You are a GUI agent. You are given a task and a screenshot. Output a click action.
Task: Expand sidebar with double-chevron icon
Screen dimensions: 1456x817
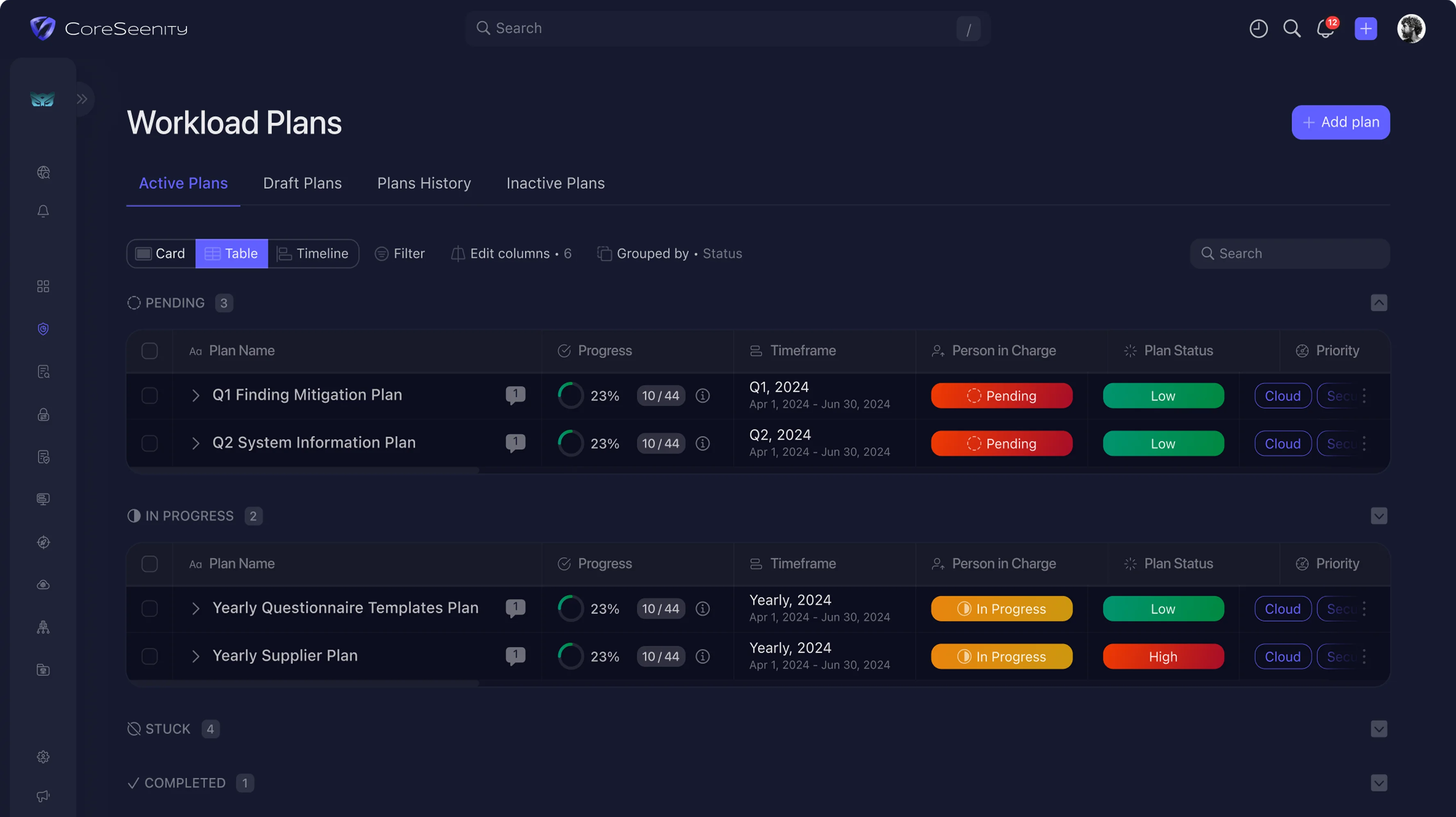pos(82,99)
